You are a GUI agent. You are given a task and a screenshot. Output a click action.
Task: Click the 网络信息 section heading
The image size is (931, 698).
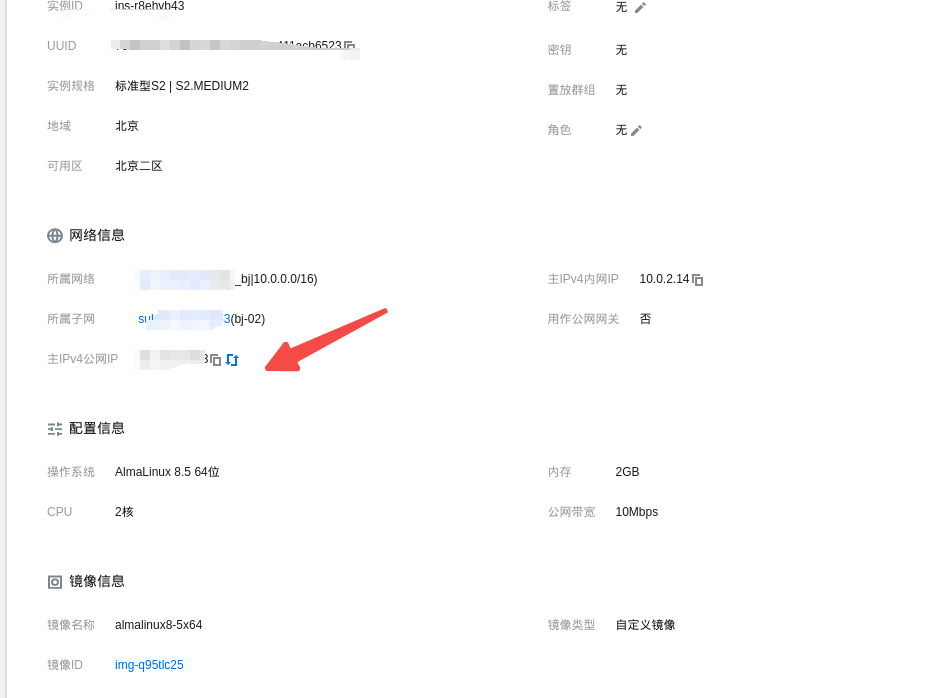(x=97, y=236)
